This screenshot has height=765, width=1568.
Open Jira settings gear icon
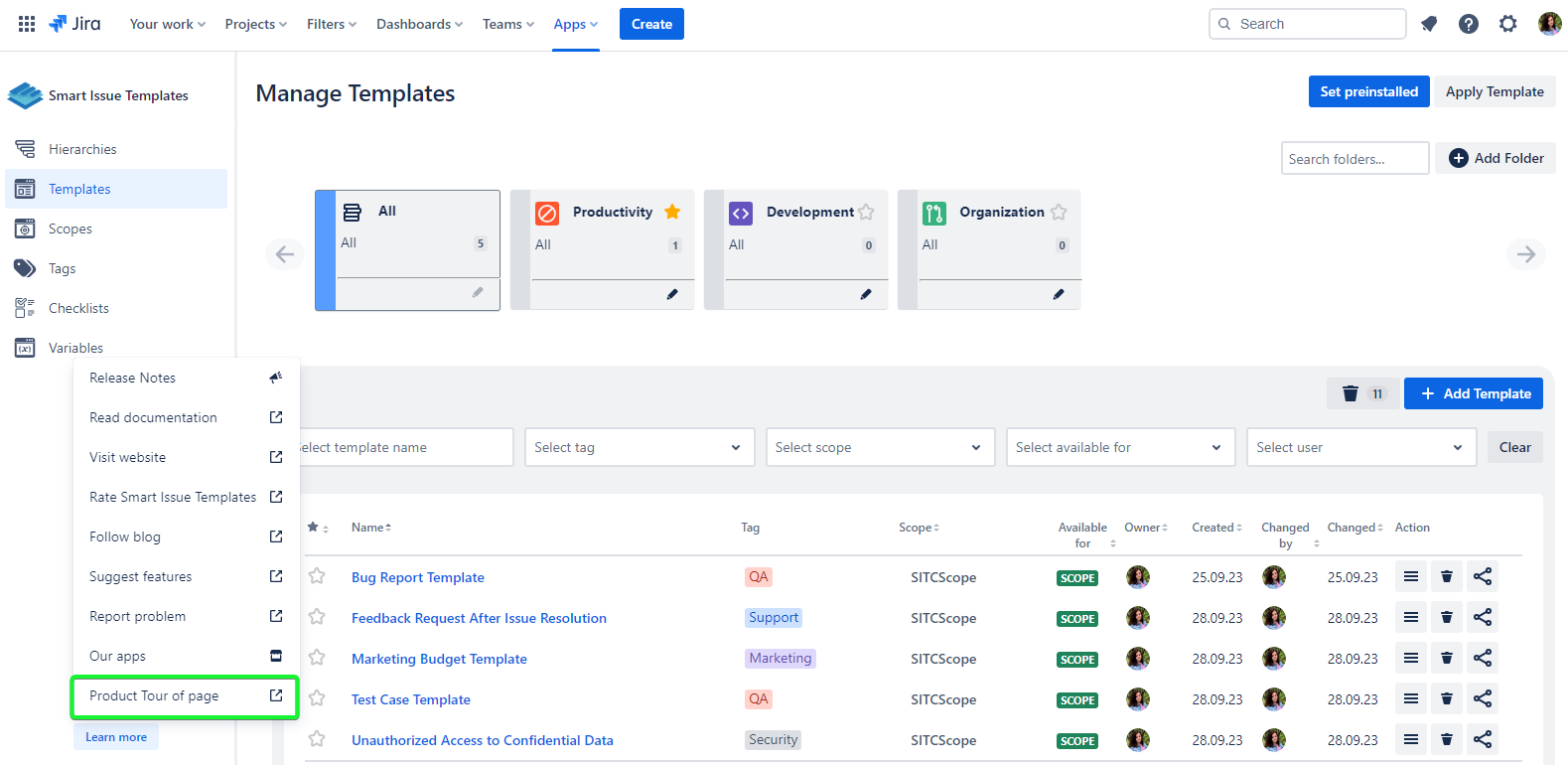point(1508,24)
